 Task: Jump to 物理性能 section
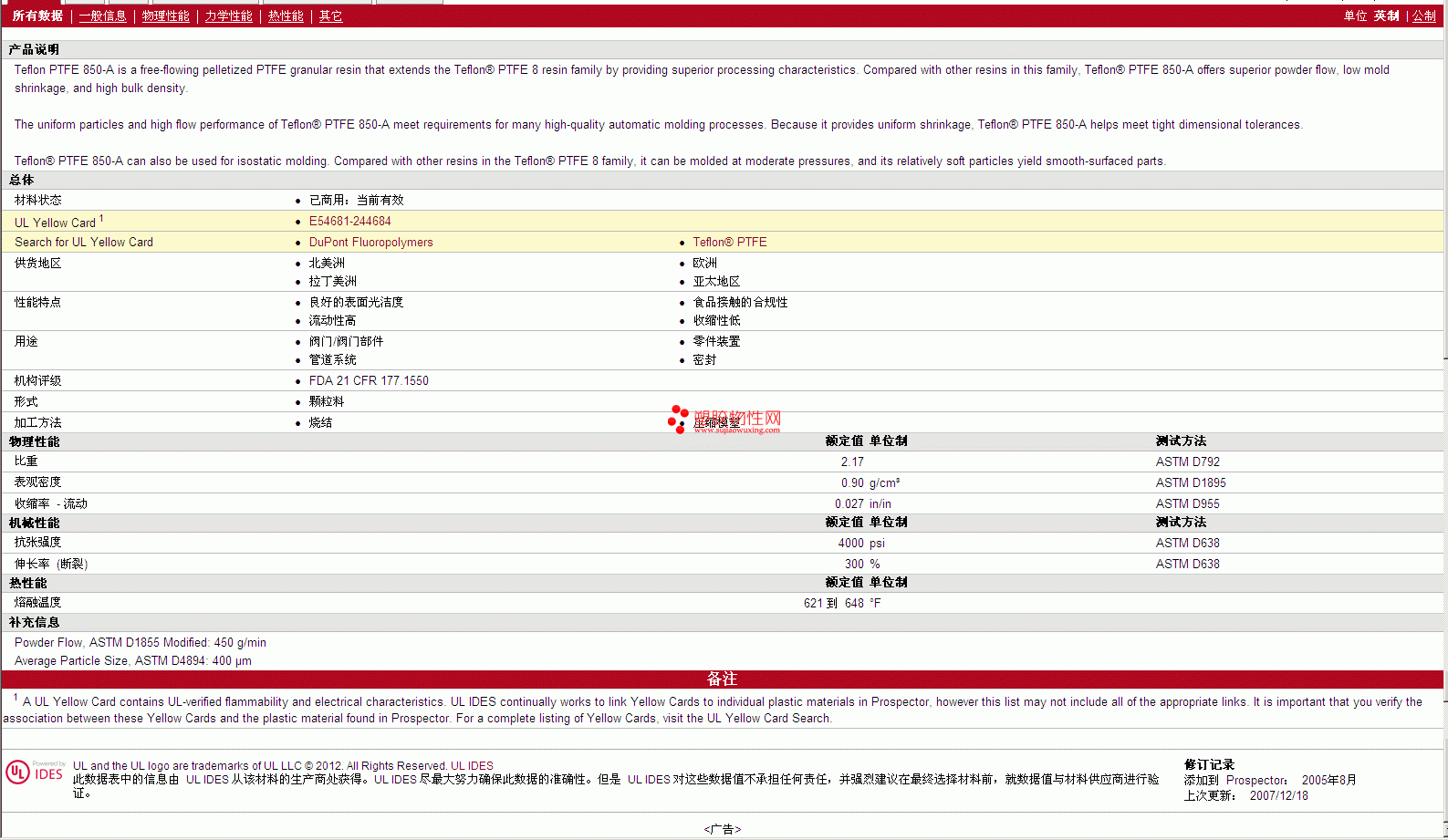(x=165, y=16)
